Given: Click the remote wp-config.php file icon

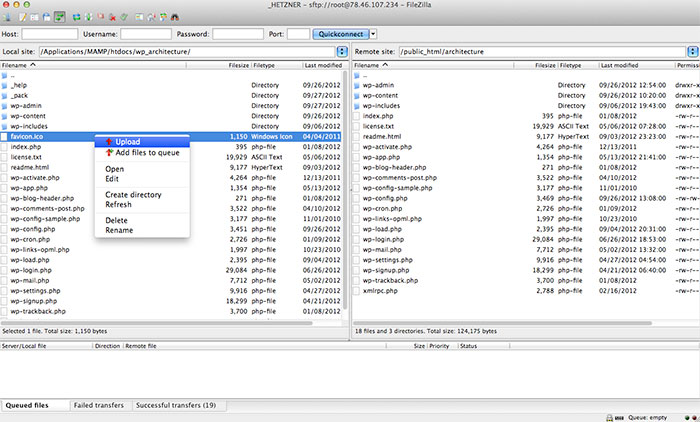Looking at the screenshot, I should (x=357, y=198).
